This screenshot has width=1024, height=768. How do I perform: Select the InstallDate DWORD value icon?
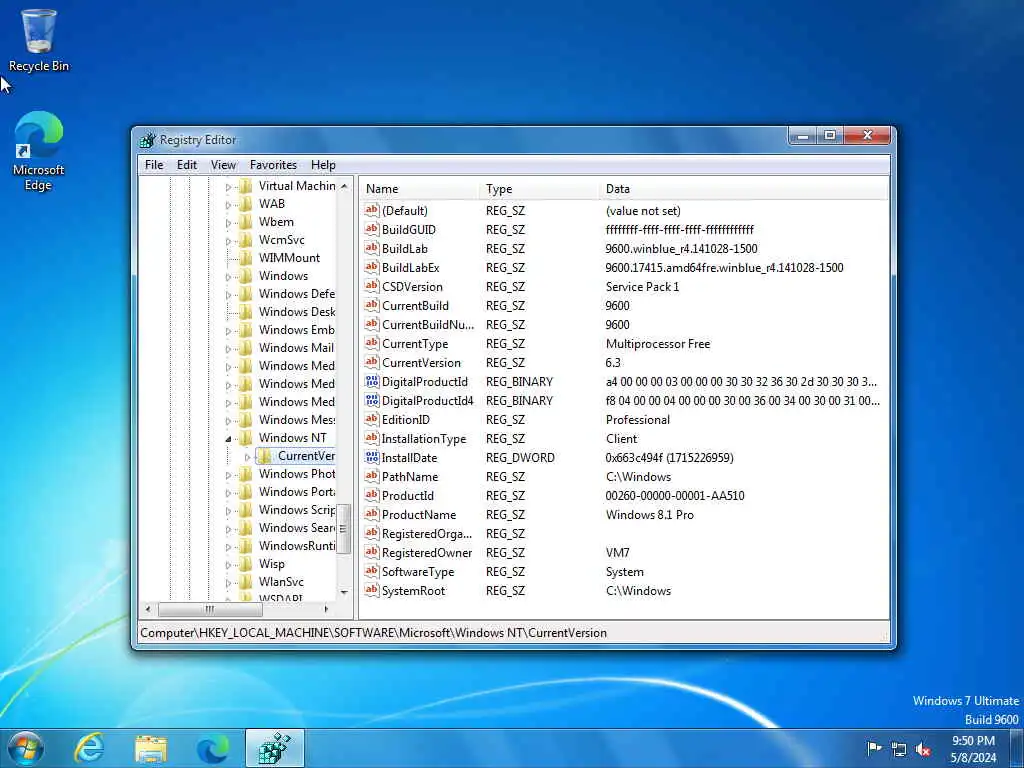pos(372,457)
